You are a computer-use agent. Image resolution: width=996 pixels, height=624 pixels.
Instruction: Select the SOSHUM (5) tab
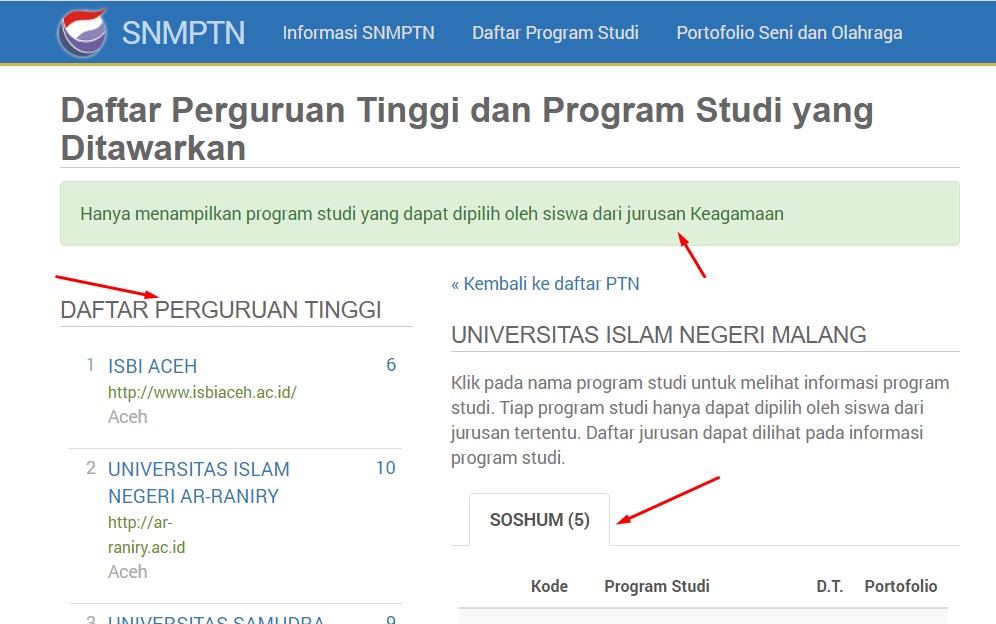[539, 520]
